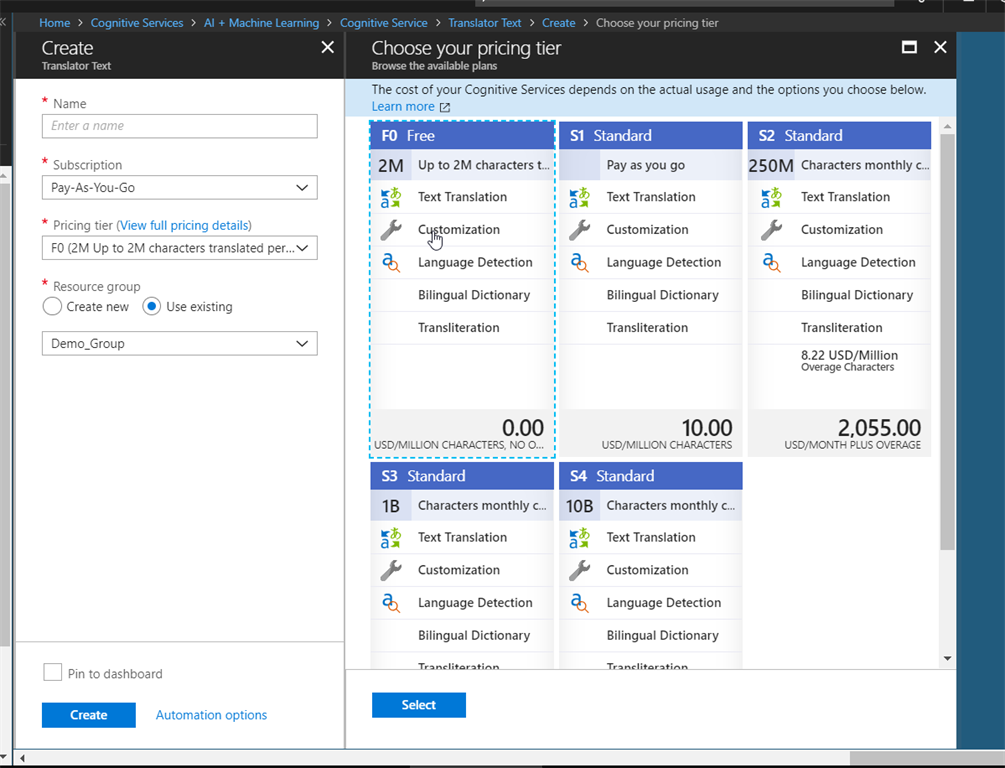The width and height of the screenshot is (1005, 768).
Task: Open the Automation options link
Action: click(212, 715)
